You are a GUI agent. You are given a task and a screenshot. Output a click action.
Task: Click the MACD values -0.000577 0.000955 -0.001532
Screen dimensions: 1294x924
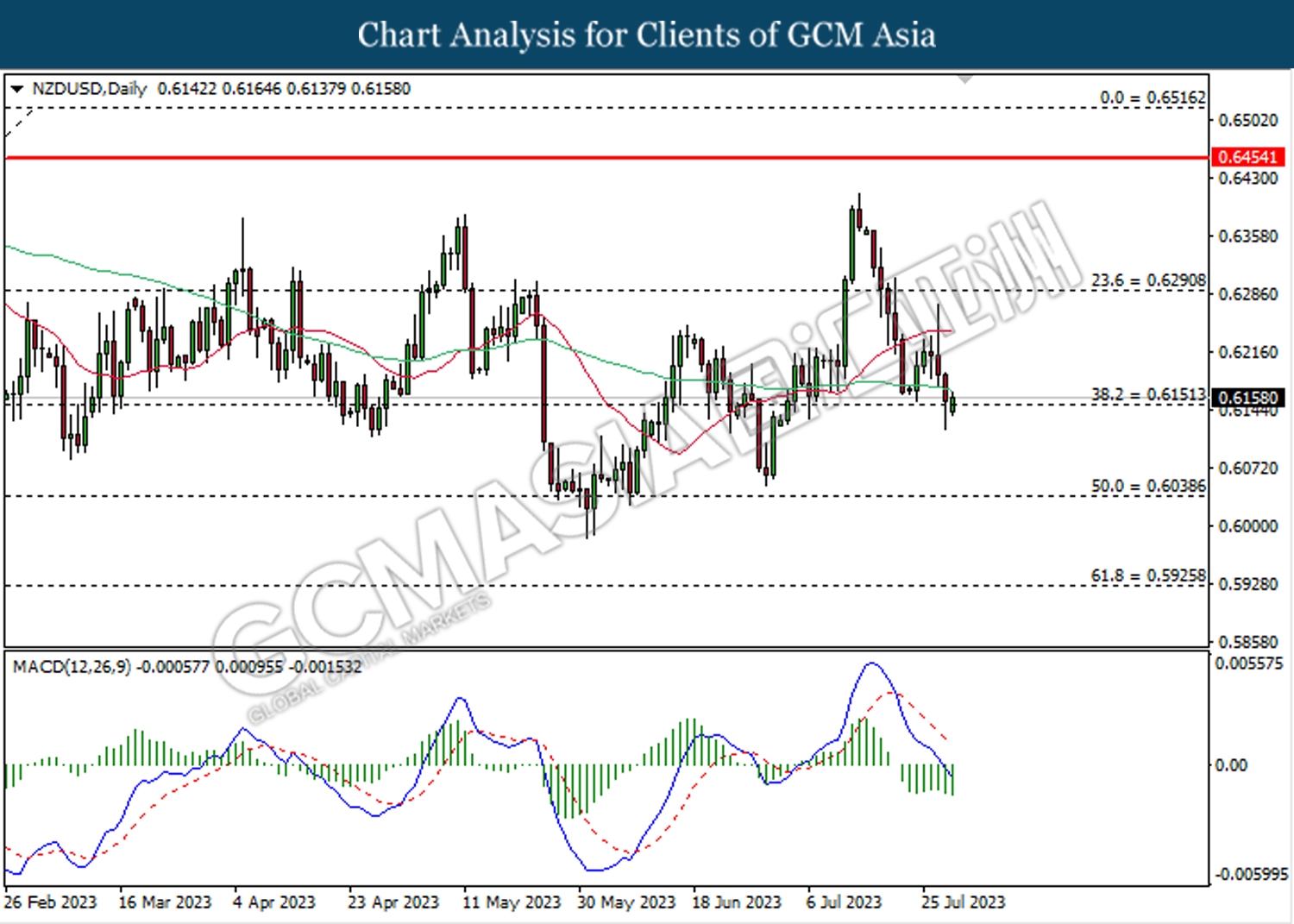(250, 667)
